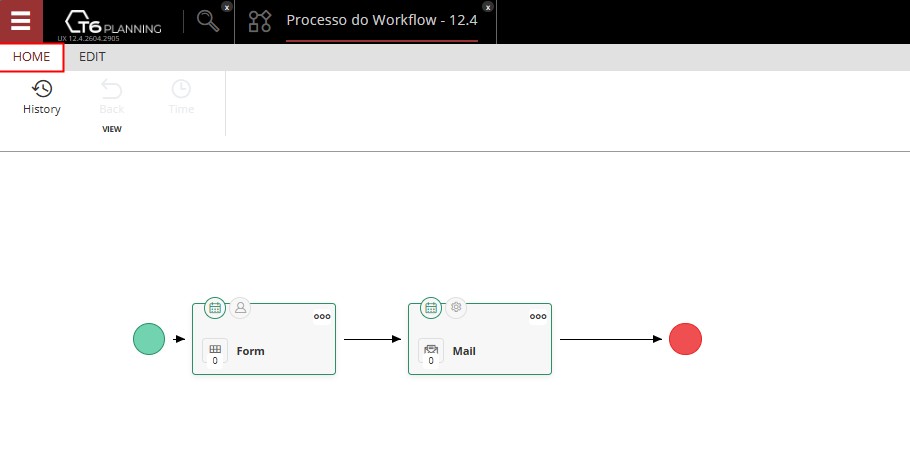Image resolution: width=910 pixels, height=462 pixels.
Task: Open the three-dot menu on Mail task
Action: (x=538, y=316)
